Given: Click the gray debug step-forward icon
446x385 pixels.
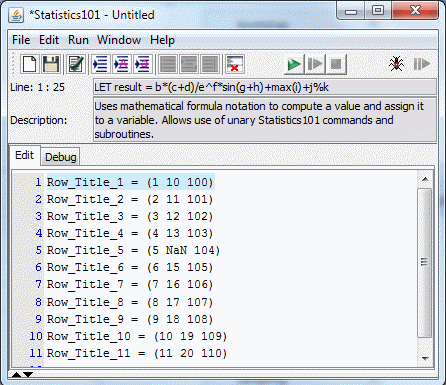Looking at the screenshot, I should tap(422, 63).
